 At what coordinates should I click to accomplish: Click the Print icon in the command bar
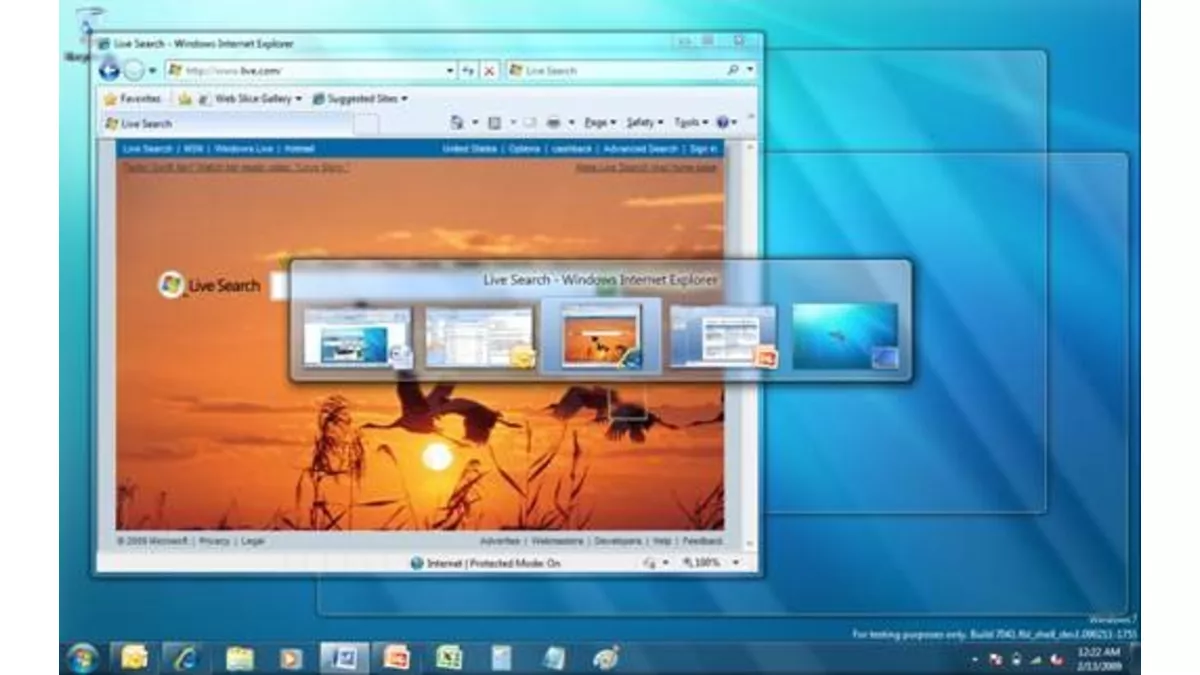[553, 123]
